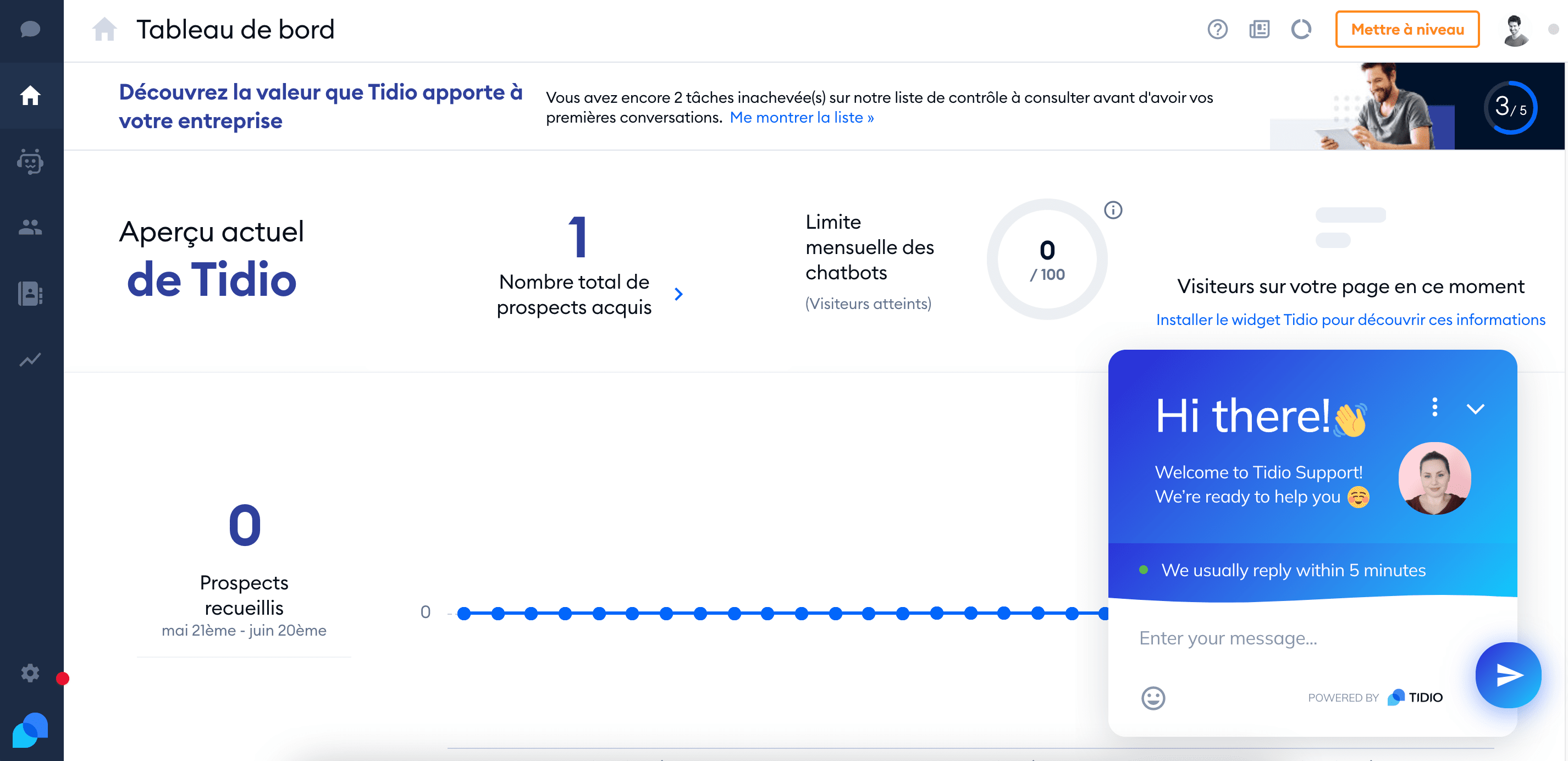Open the Visitors people icon in sidebar
The height and width of the screenshot is (761, 1568).
tap(30, 228)
